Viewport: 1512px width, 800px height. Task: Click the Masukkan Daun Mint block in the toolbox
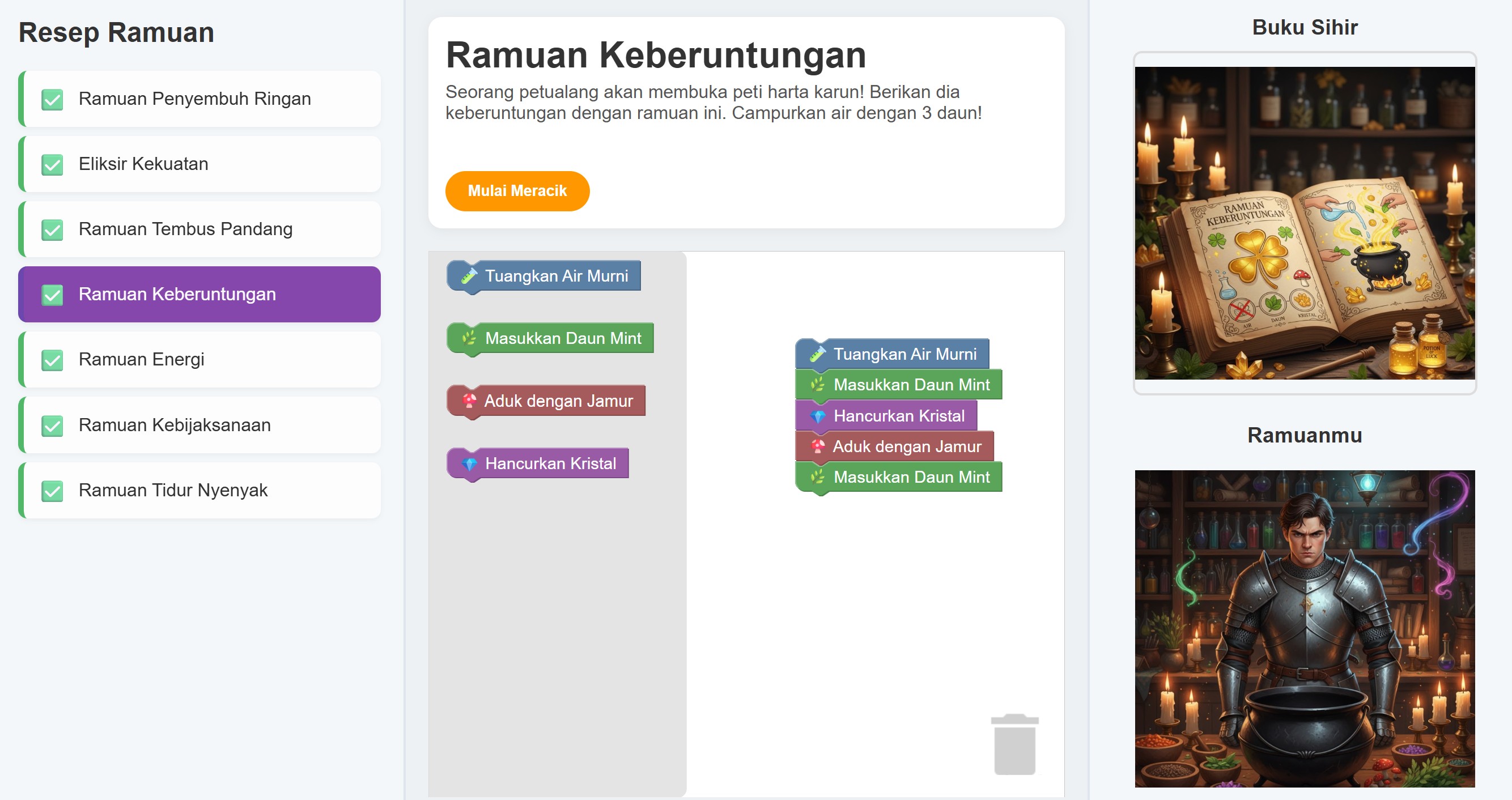point(551,338)
